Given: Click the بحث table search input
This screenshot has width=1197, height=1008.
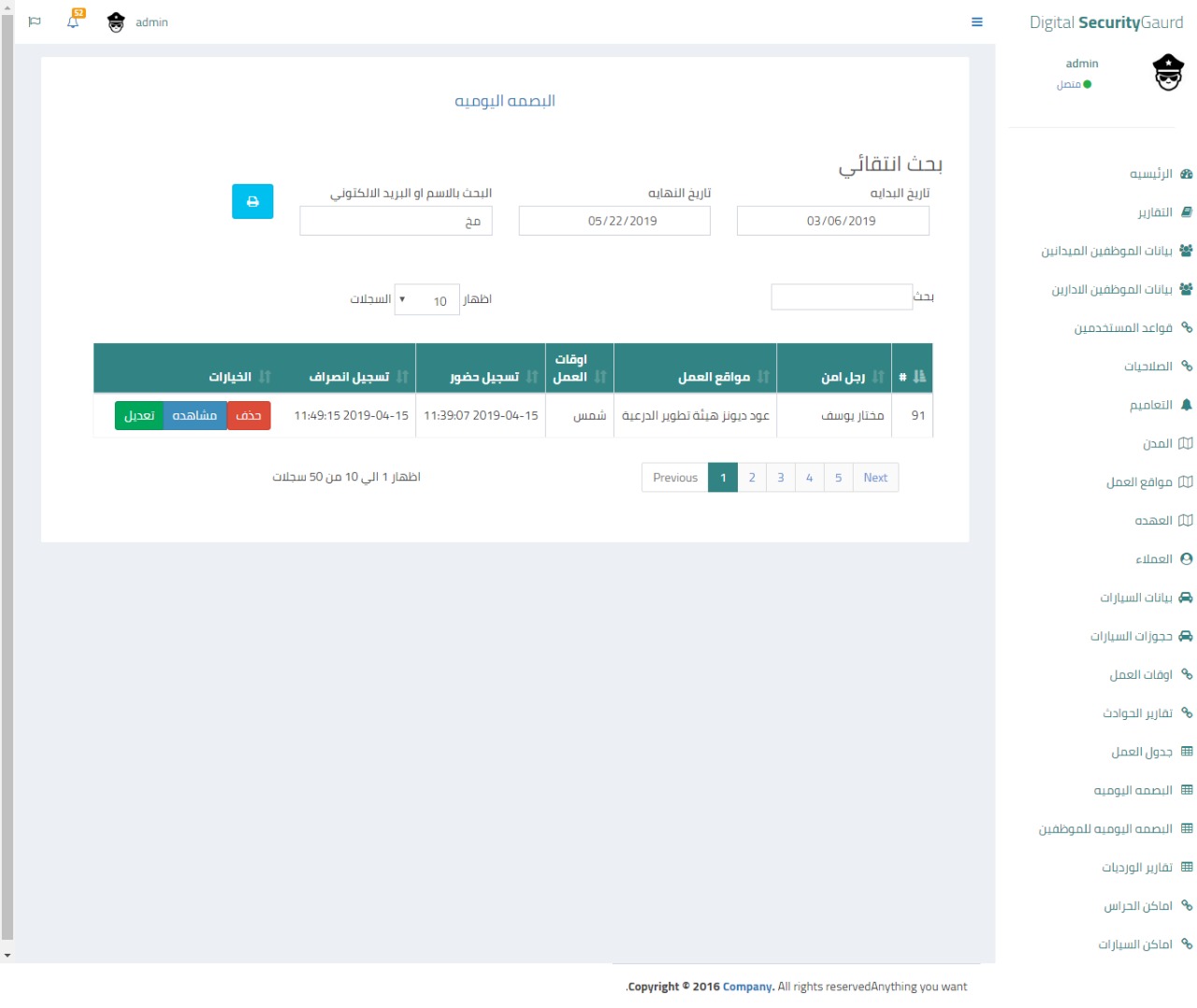Looking at the screenshot, I should point(841,297).
